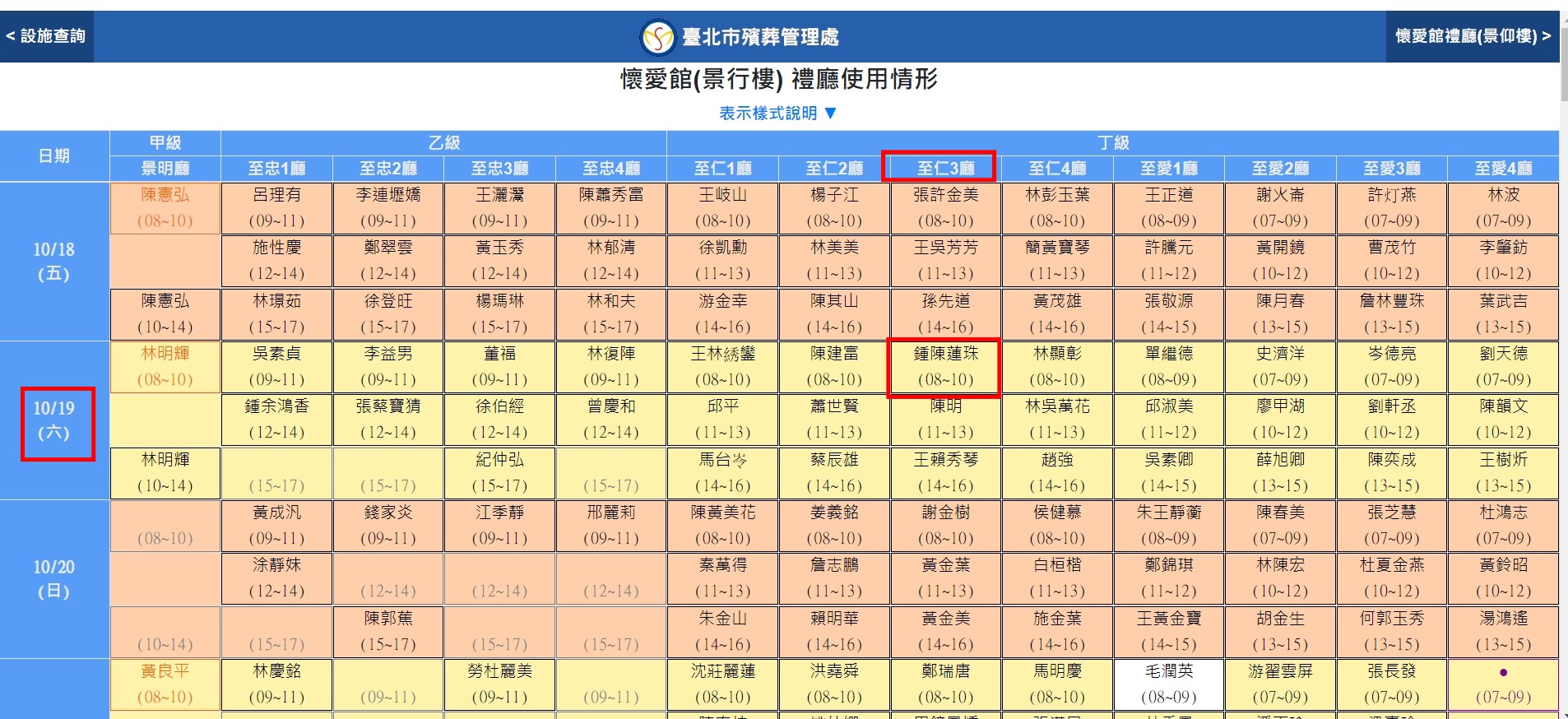
Task: Open 施性慶 (12~14) booking cell
Action: [277, 261]
